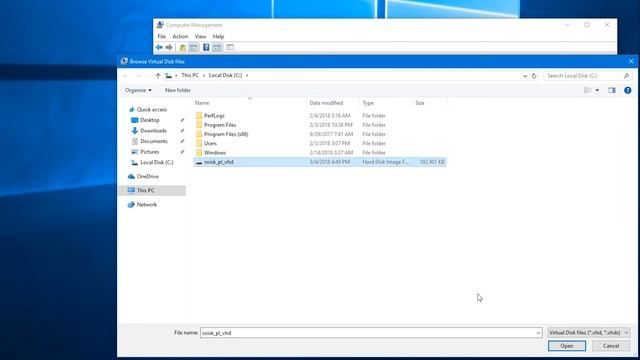Open View menu in Computer Management
The width and height of the screenshot is (640, 360).
coord(200,36)
